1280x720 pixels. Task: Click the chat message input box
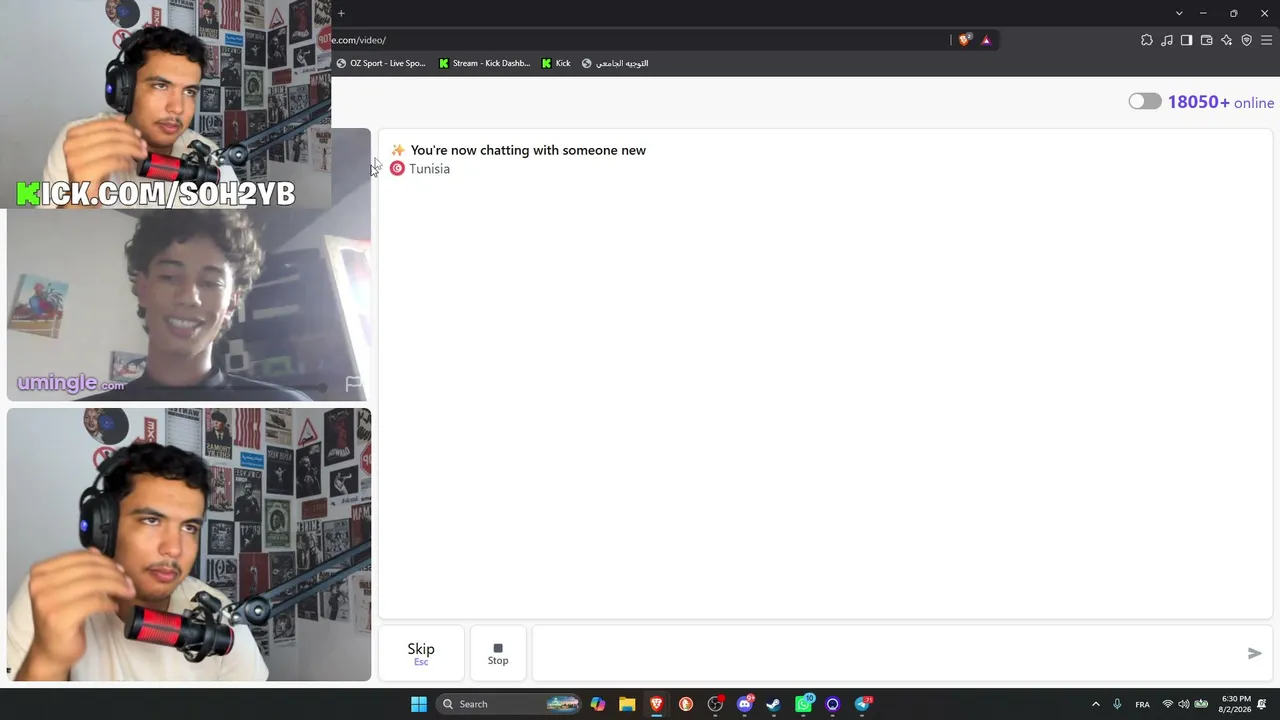click(886, 653)
